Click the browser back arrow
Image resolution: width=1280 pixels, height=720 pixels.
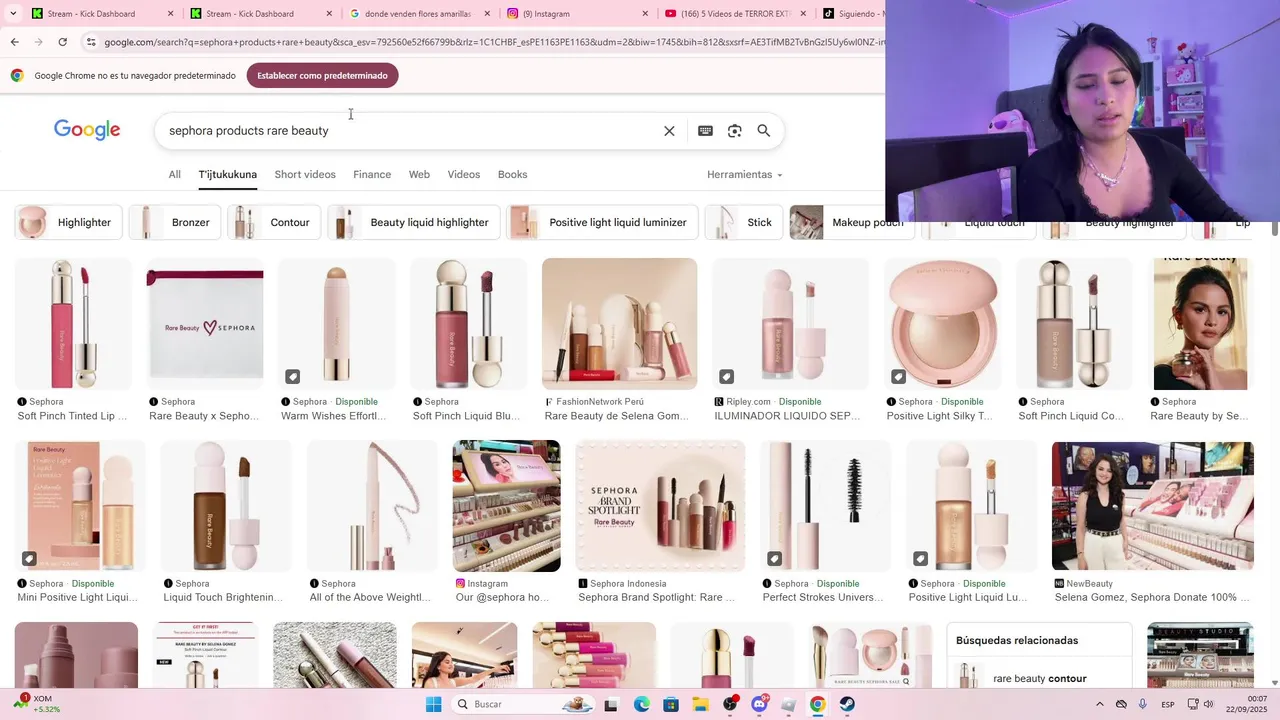14,42
